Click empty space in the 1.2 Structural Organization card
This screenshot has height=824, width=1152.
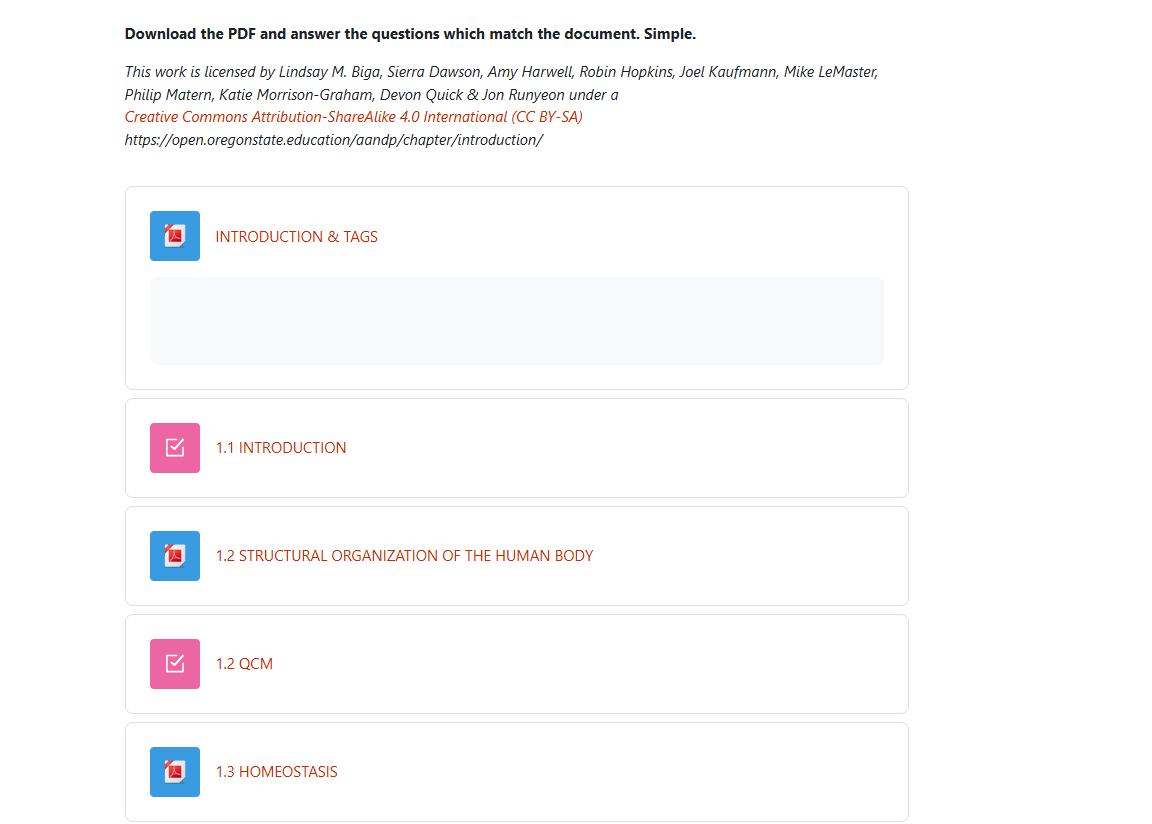click(x=750, y=556)
